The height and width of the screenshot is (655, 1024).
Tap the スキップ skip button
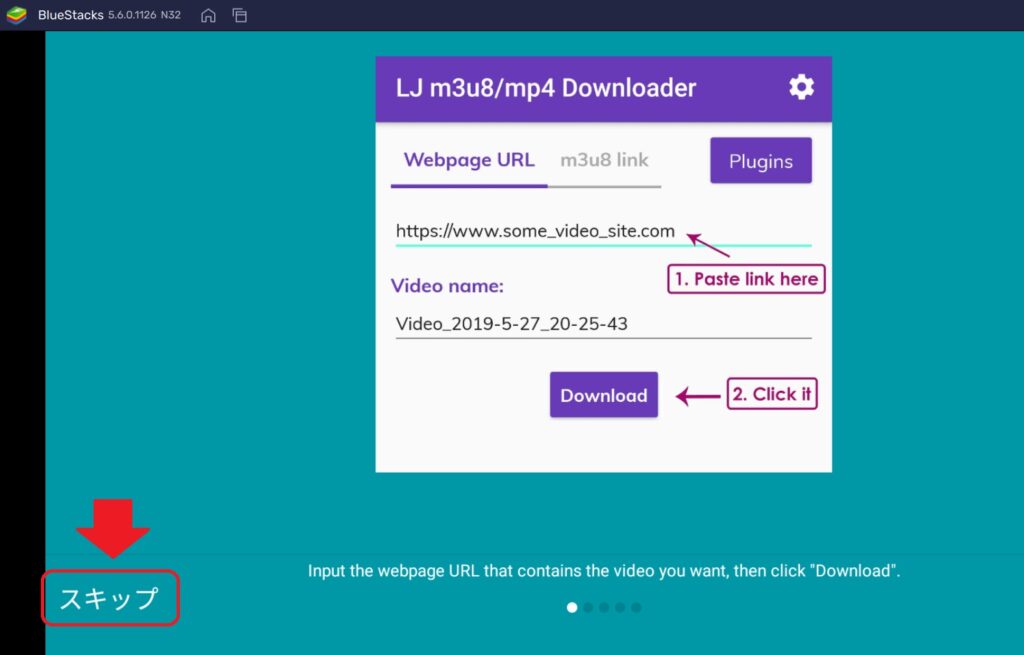(110, 598)
